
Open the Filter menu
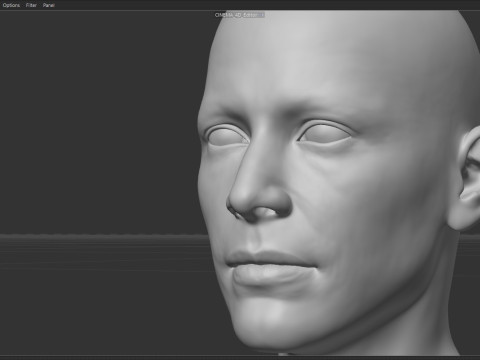(31, 5)
